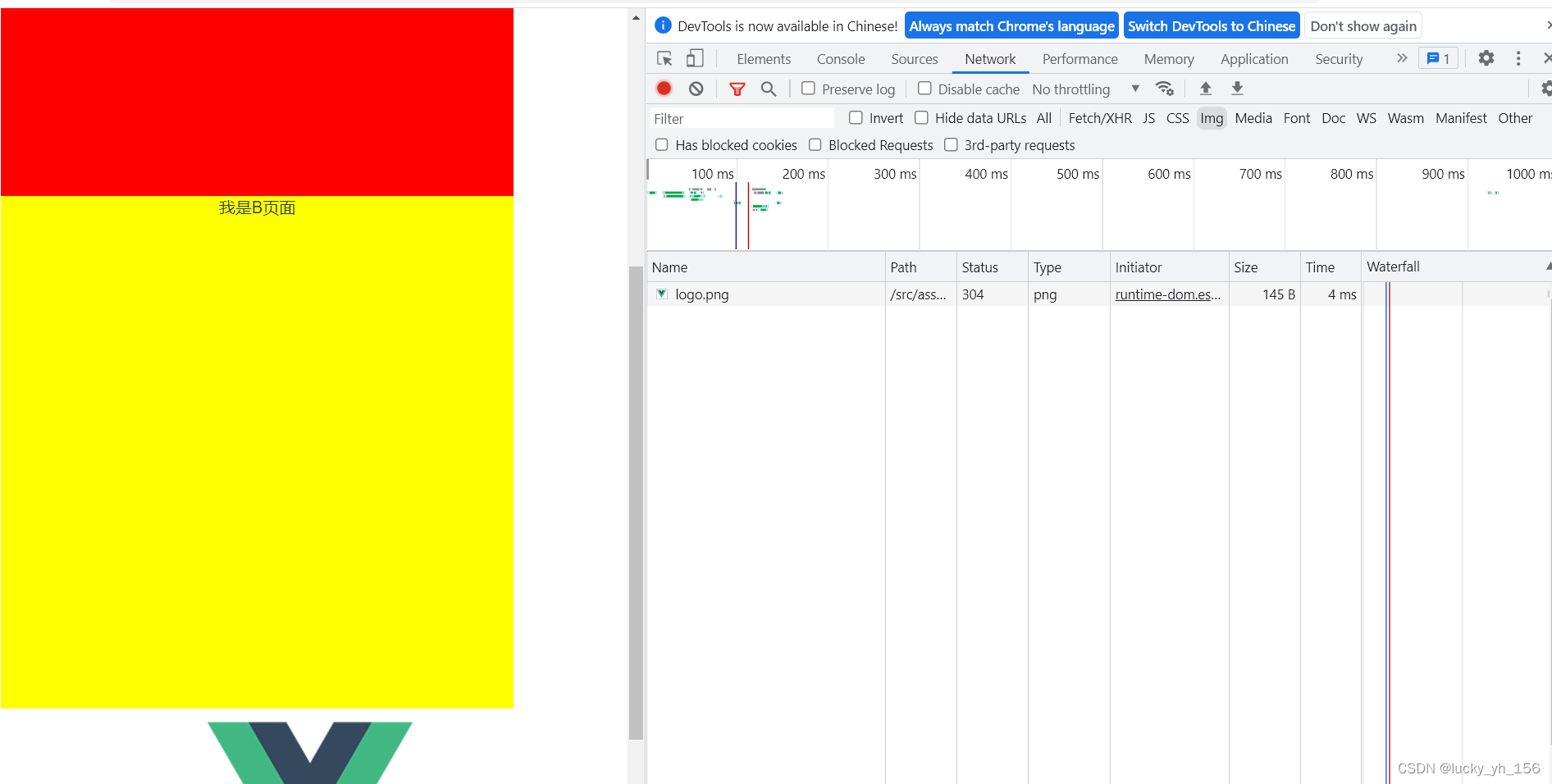Open DevTools settings gear
This screenshot has width=1552, height=784.
(1486, 58)
